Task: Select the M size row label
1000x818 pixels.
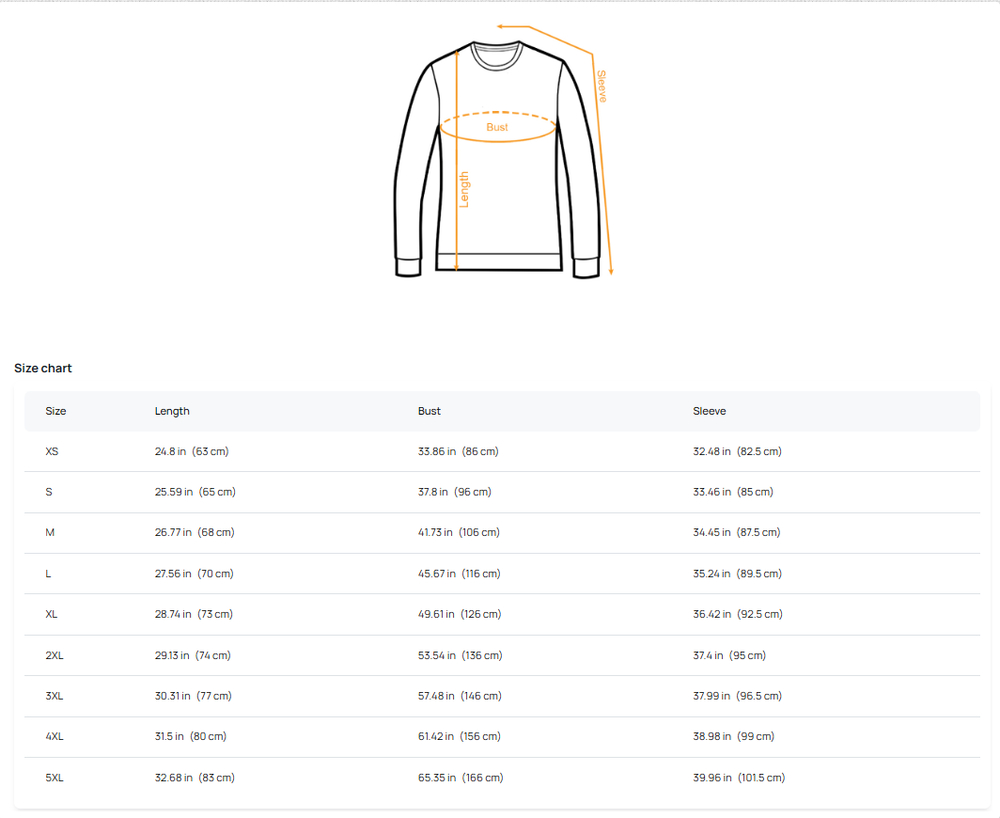Action: tap(50, 533)
